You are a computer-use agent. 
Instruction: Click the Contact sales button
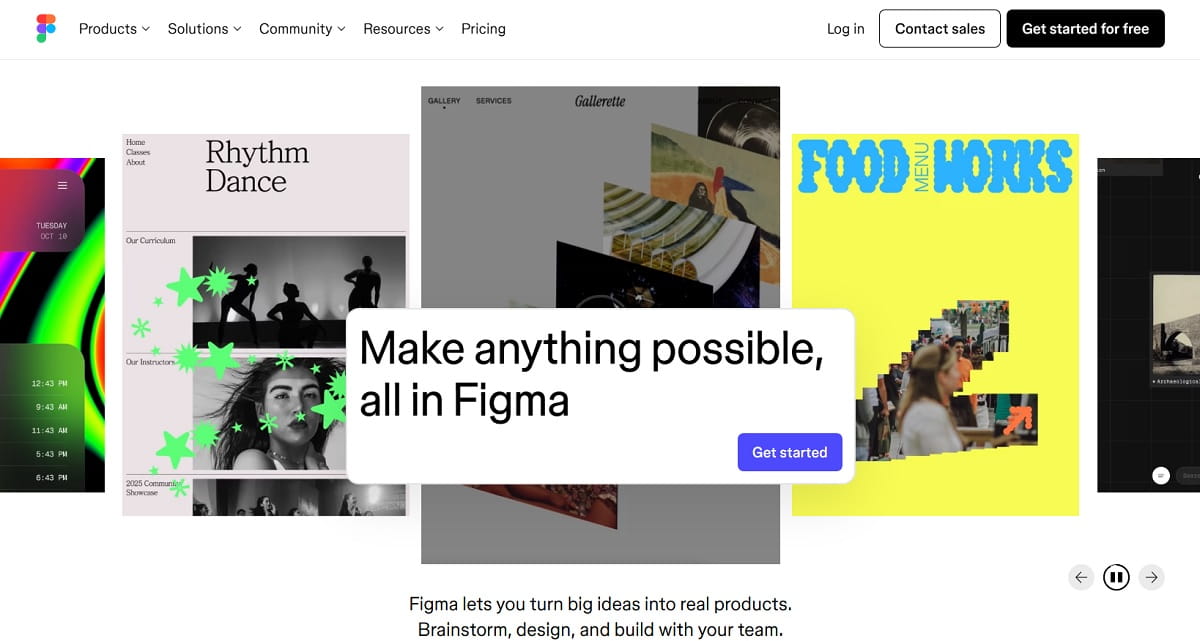coord(939,29)
